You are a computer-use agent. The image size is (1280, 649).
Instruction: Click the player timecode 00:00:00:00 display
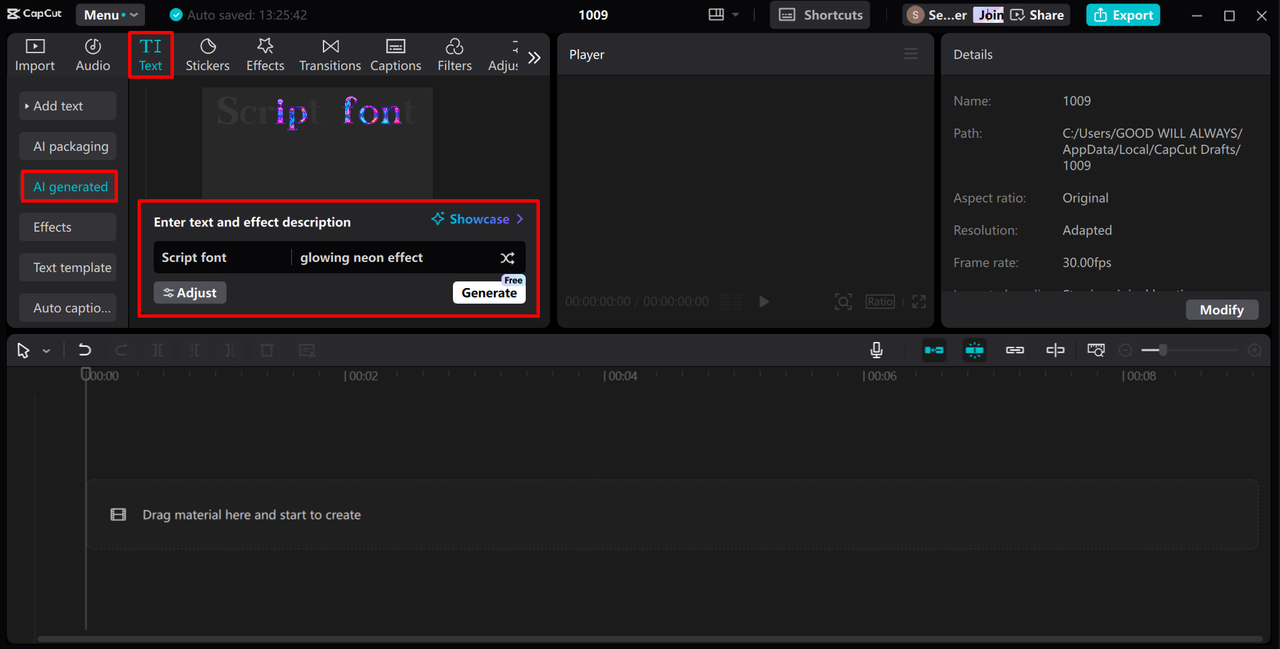pyautogui.click(x=598, y=301)
